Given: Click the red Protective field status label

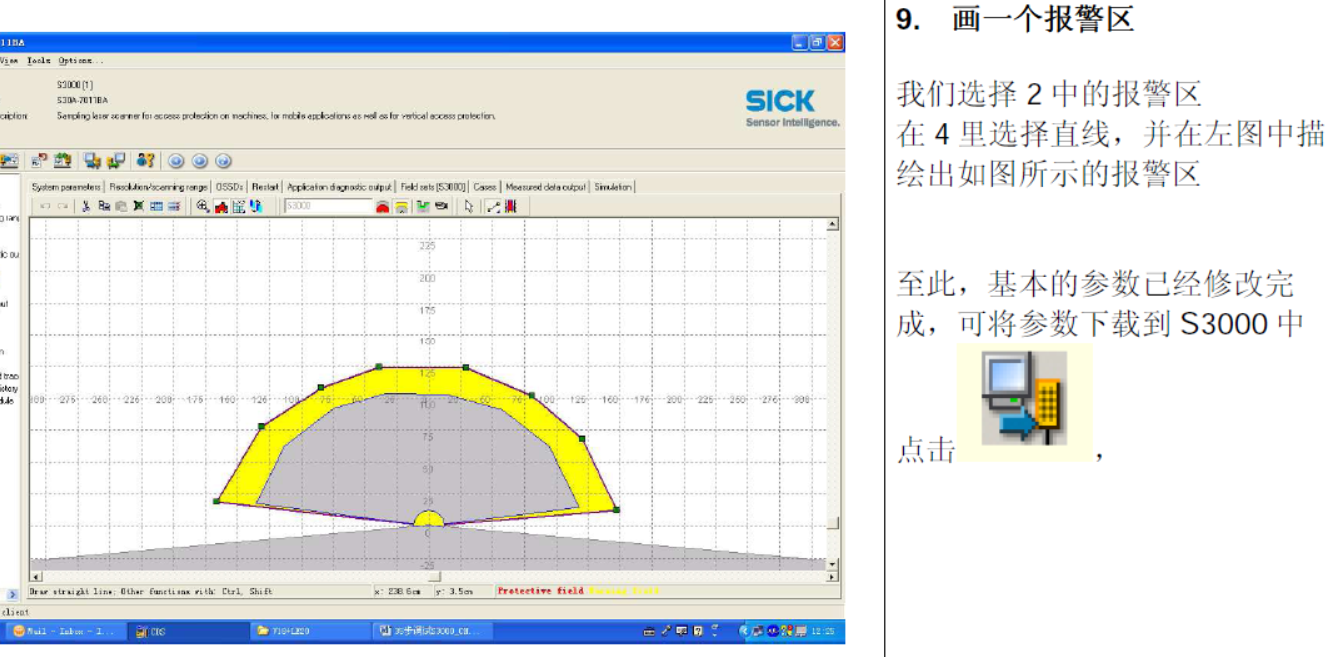Looking at the screenshot, I should click(x=540, y=591).
